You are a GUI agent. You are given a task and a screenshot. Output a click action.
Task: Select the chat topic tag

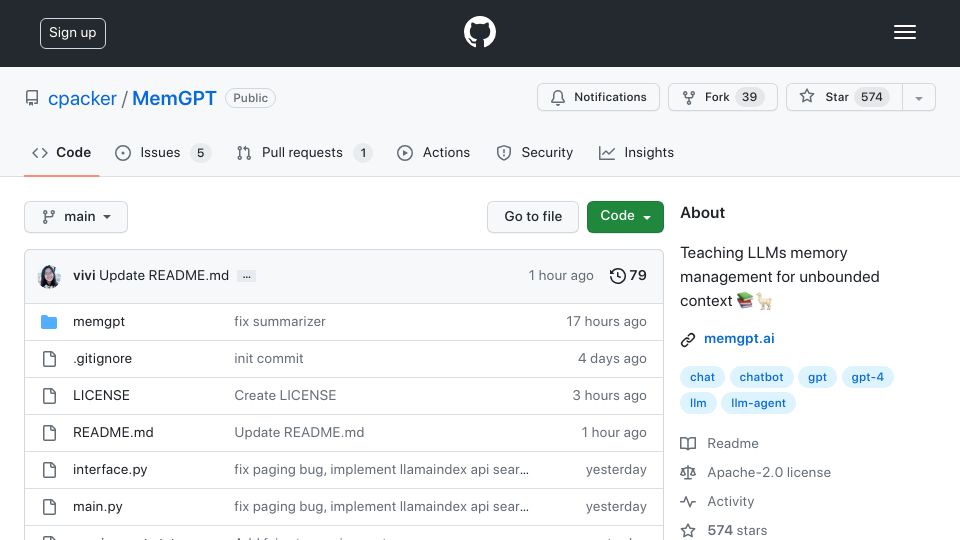click(x=702, y=377)
